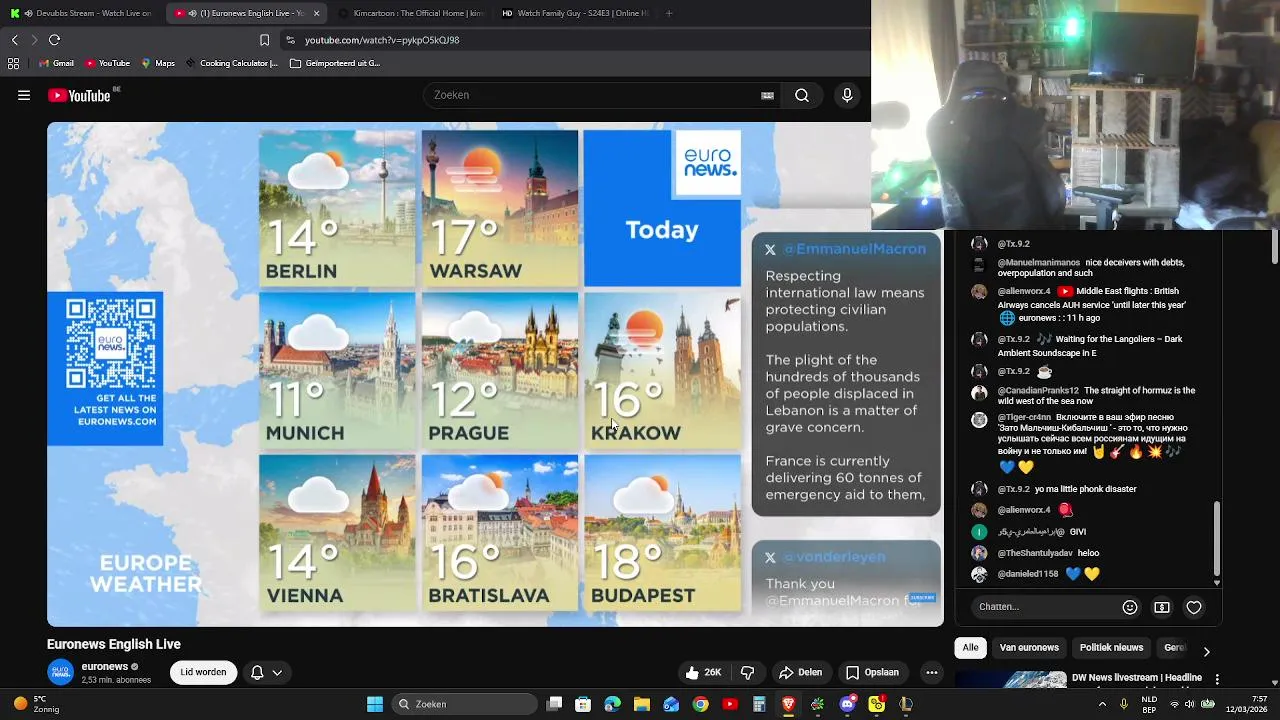The image size is (1280, 720).
Task: Click the Opslaan save button
Action: (x=872, y=673)
